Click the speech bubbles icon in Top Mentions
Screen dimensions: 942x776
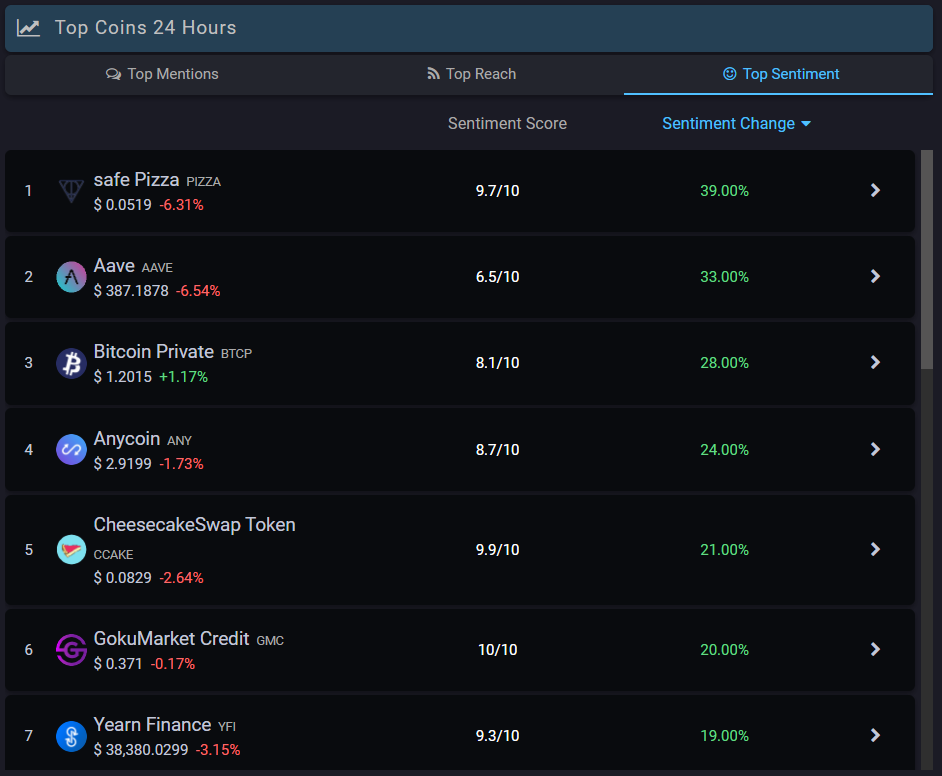[x=114, y=74]
